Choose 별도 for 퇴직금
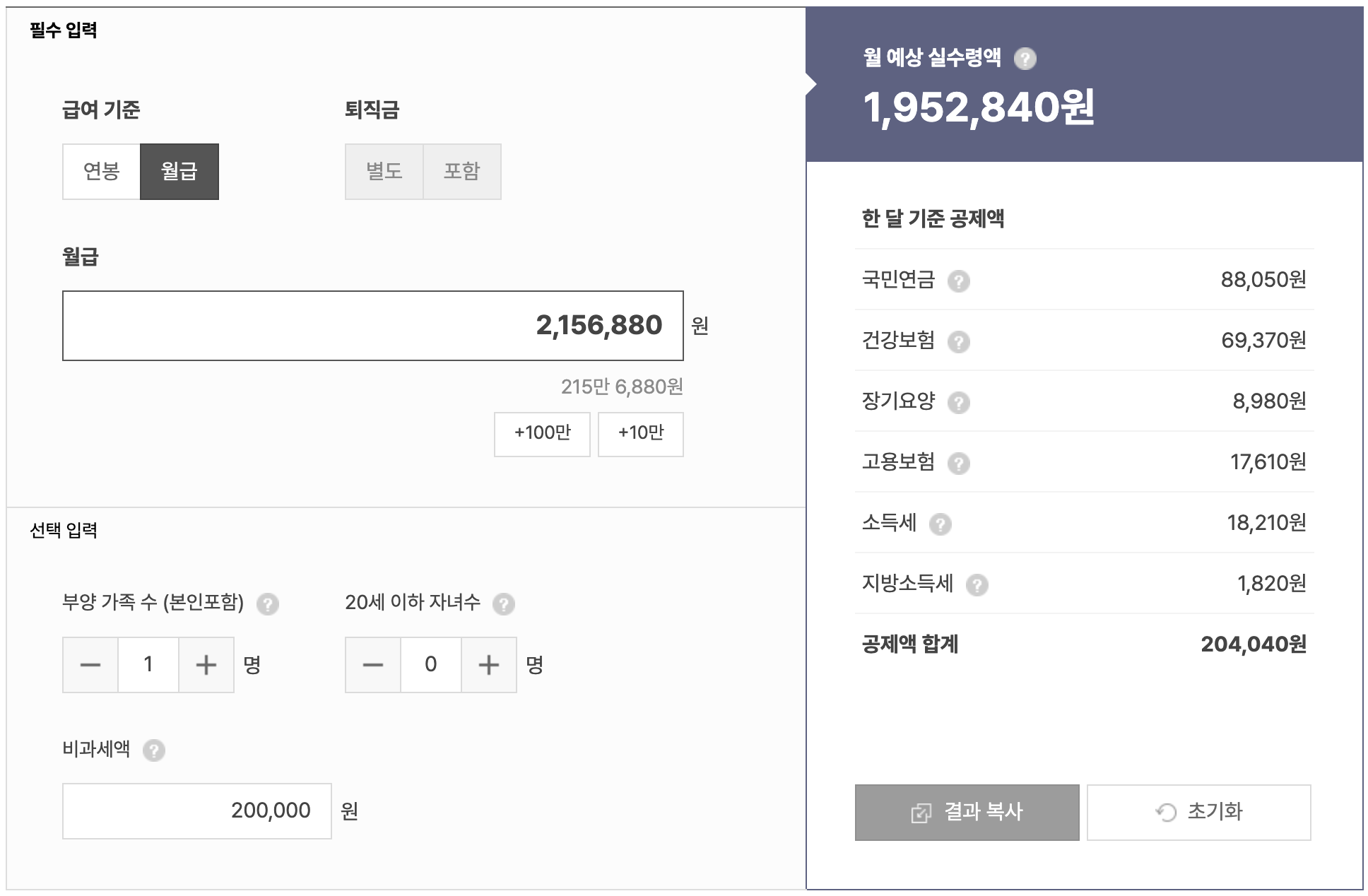The image size is (1368, 896). pyautogui.click(x=384, y=172)
